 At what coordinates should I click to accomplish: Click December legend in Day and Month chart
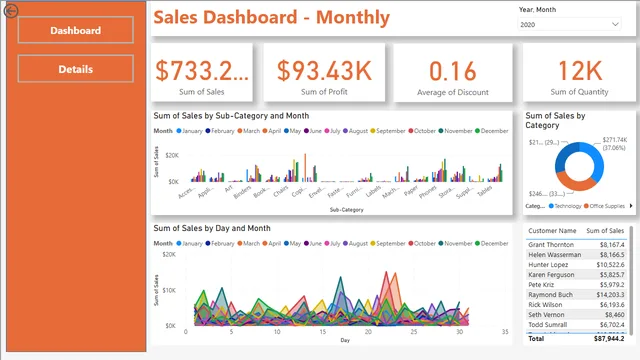point(492,244)
